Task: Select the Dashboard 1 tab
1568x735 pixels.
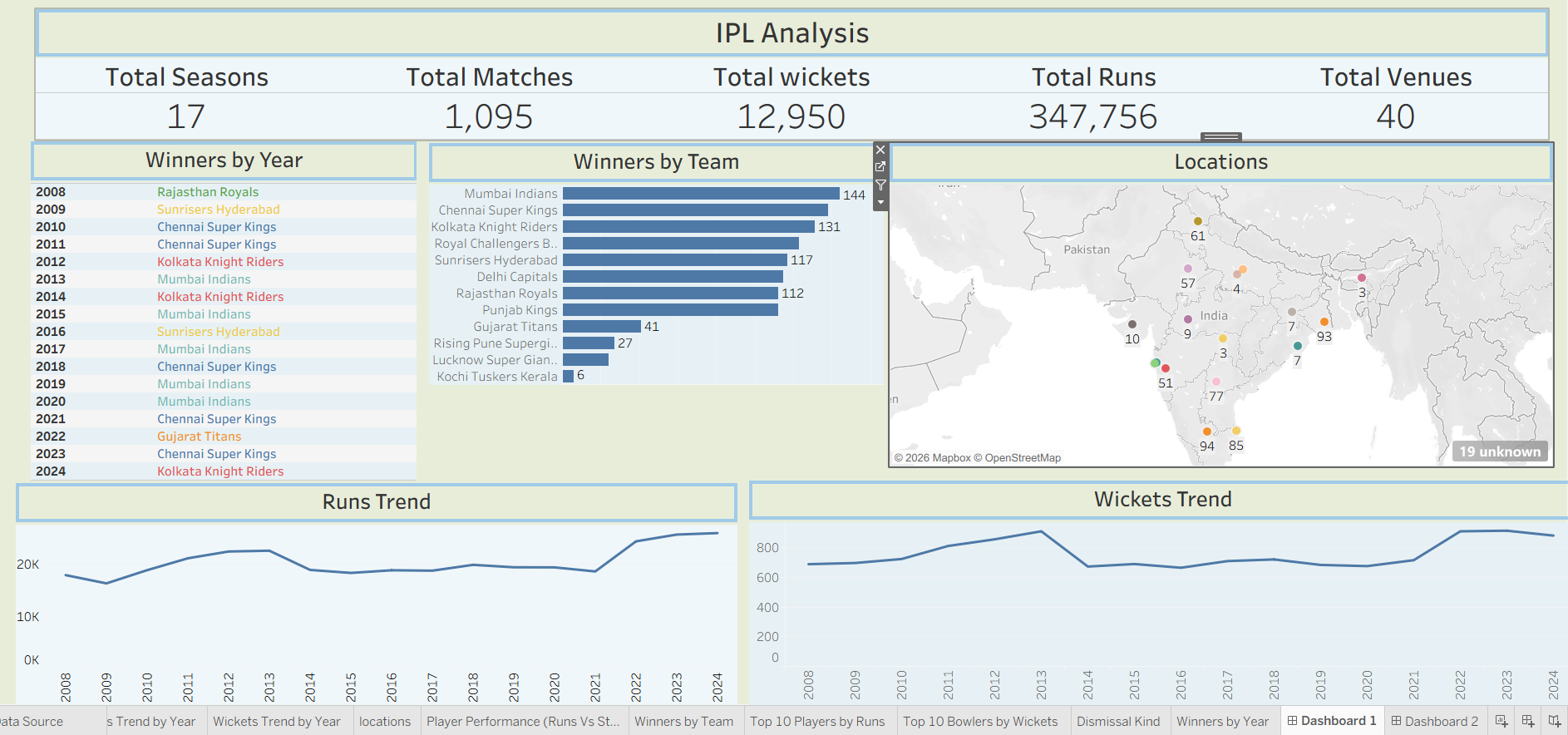Action: click(1332, 721)
